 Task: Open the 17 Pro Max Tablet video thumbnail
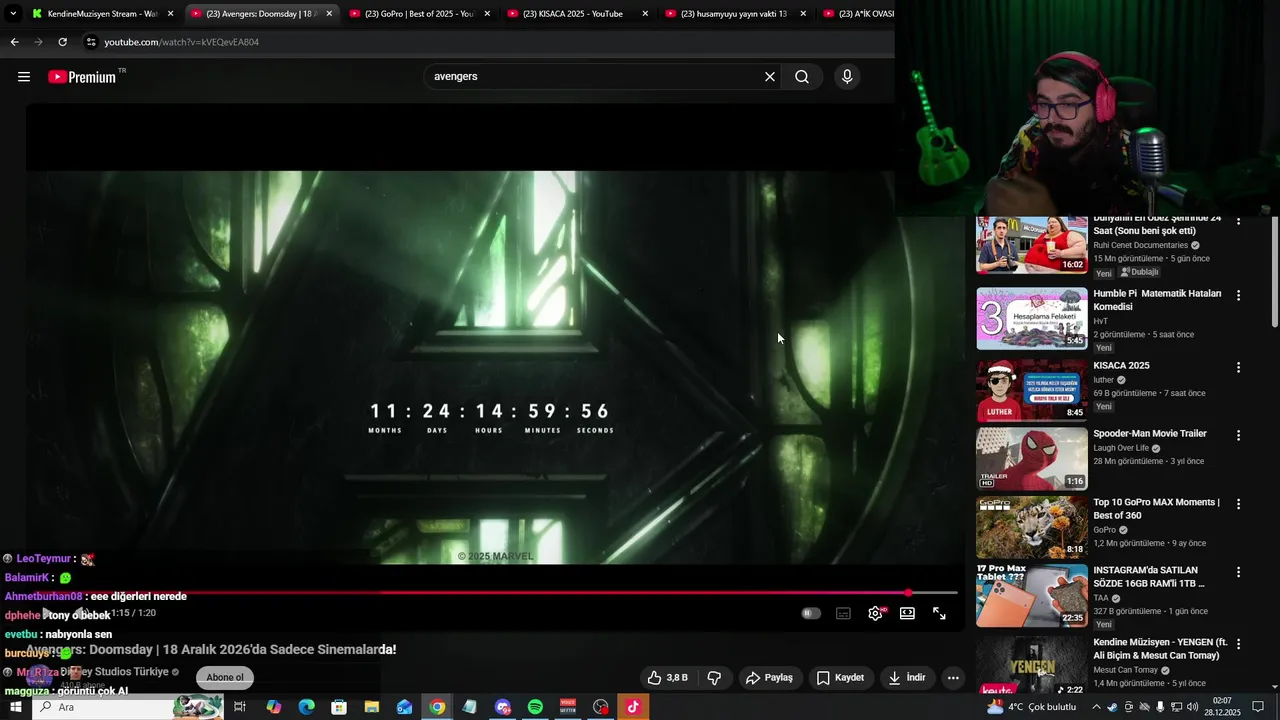pos(1032,595)
